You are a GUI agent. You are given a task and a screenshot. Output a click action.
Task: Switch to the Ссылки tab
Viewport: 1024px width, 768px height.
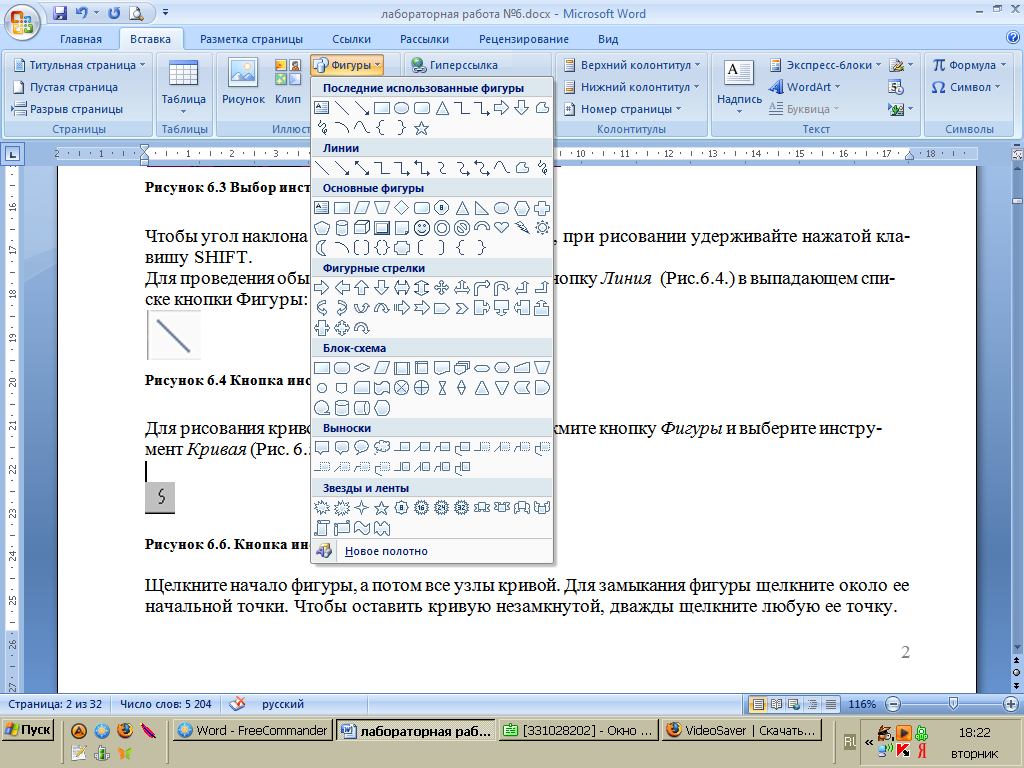tap(351, 39)
